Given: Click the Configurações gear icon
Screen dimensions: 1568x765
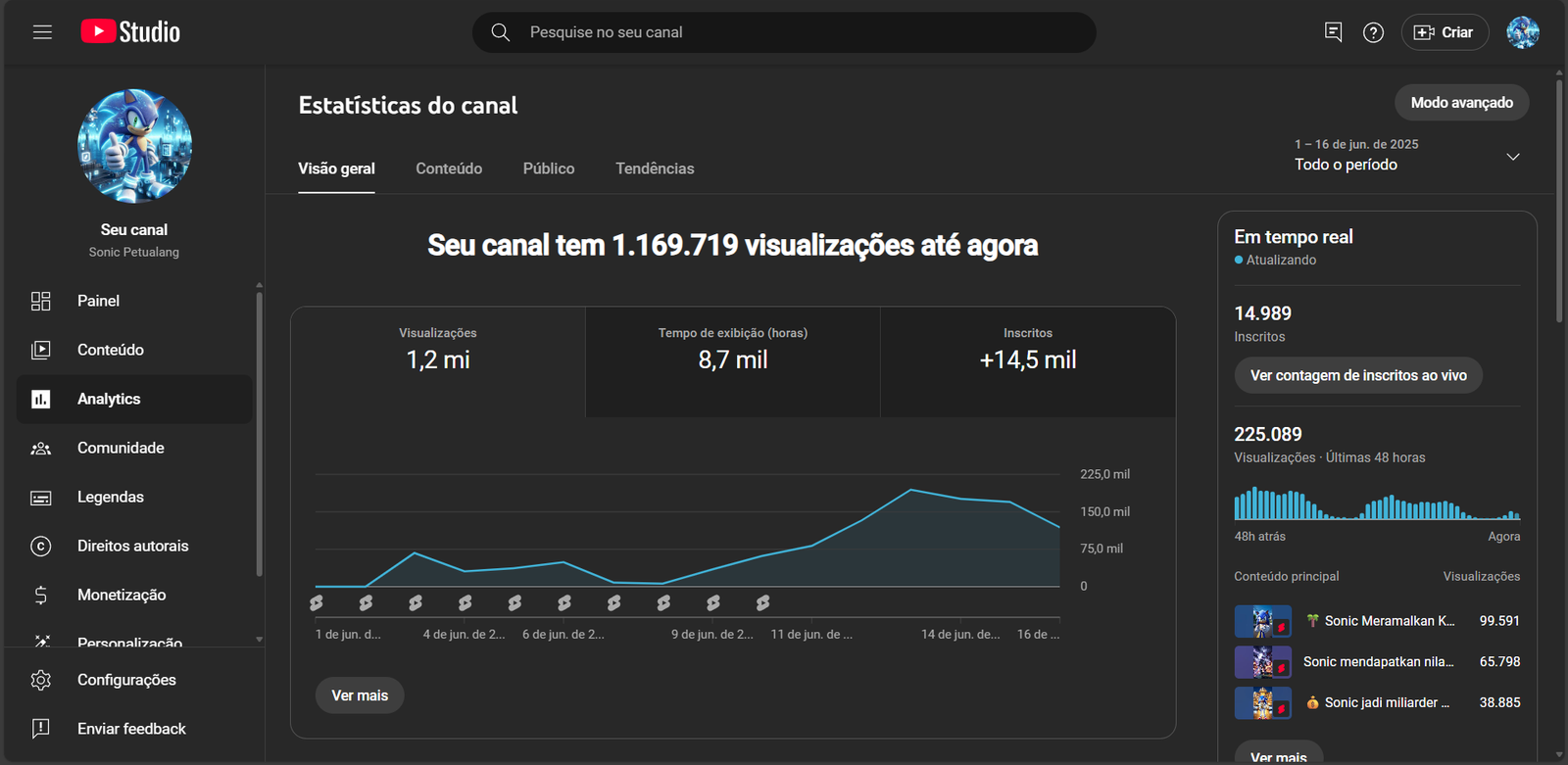Looking at the screenshot, I should 40,680.
